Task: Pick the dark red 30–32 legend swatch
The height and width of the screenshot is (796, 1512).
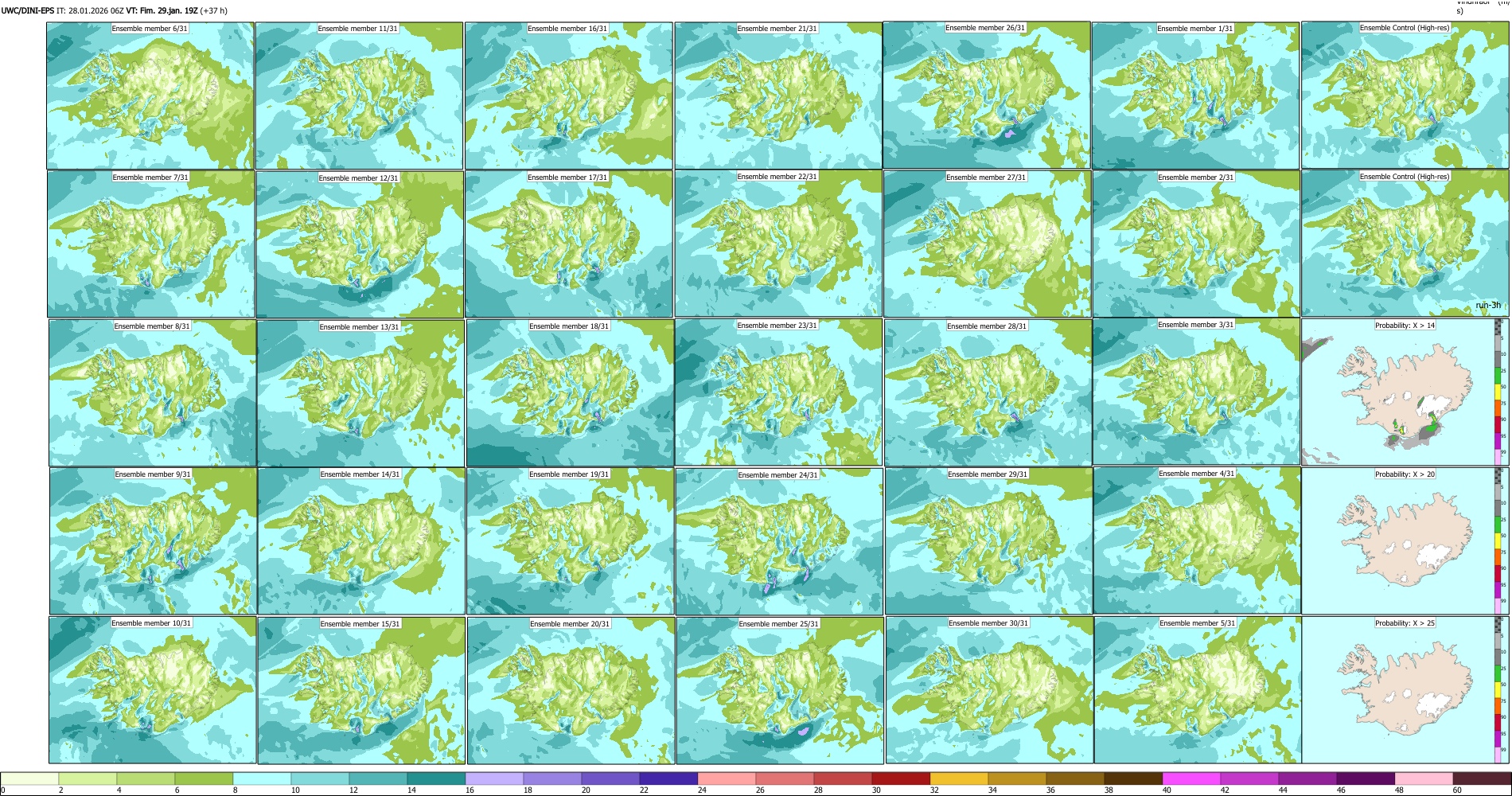Action: tap(901, 779)
